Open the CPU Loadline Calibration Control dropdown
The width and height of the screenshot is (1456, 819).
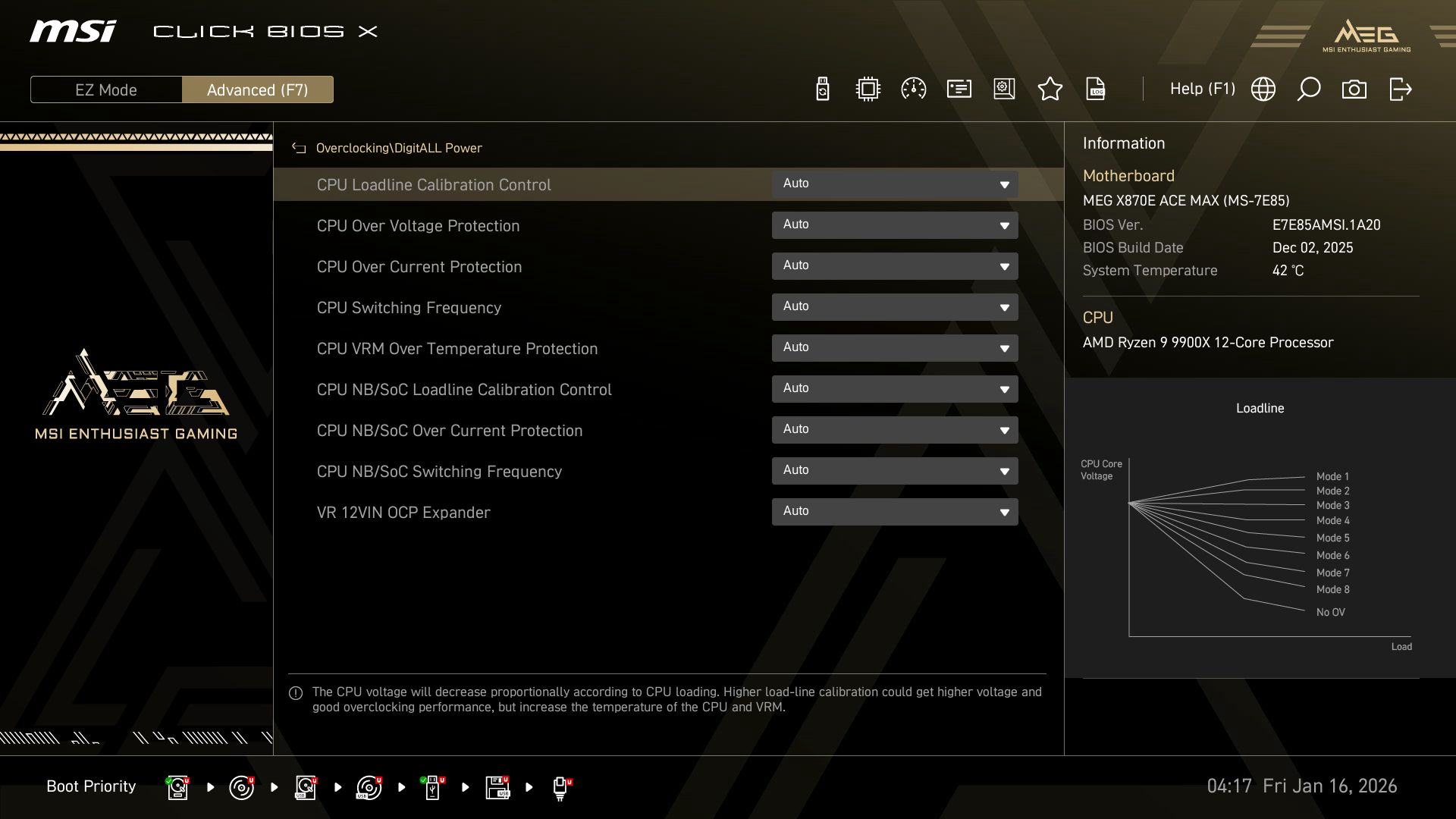pos(895,184)
